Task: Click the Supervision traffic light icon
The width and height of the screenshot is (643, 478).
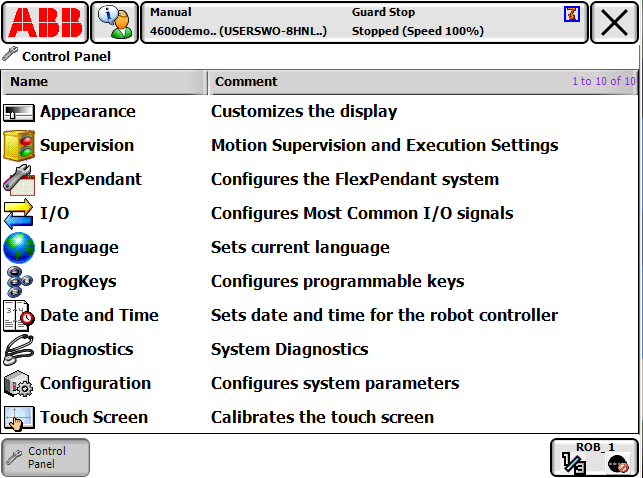Action: point(19,146)
